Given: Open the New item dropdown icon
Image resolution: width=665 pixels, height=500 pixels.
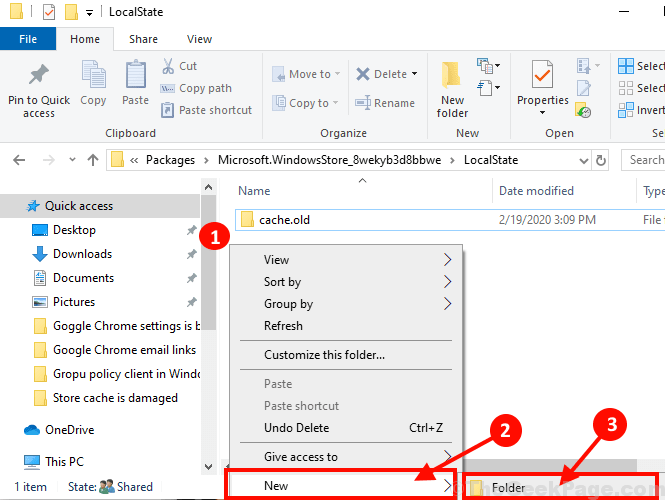Looking at the screenshot, I should [489, 66].
